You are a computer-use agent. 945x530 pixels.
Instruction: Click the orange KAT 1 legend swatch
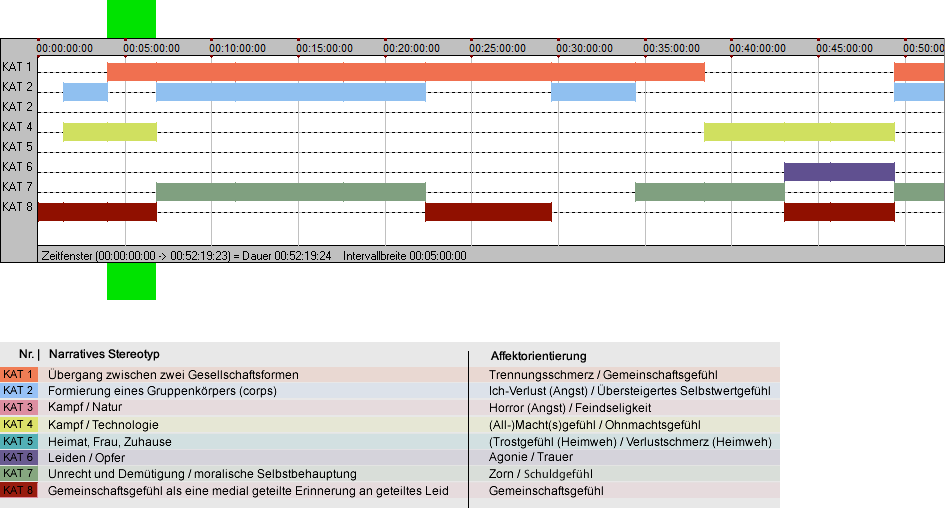click(x=19, y=374)
